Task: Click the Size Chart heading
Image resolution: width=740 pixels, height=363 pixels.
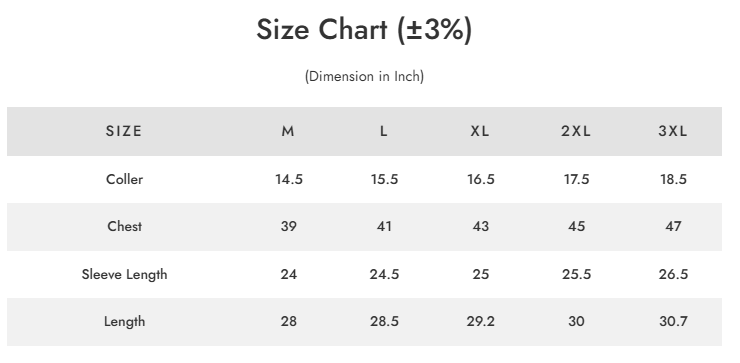Action: (x=364, y=30)
